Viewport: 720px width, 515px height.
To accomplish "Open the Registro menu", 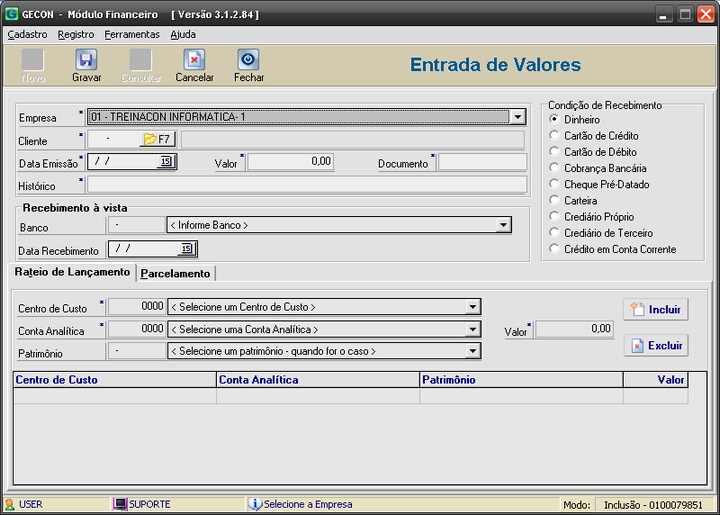I will (76, 34).
